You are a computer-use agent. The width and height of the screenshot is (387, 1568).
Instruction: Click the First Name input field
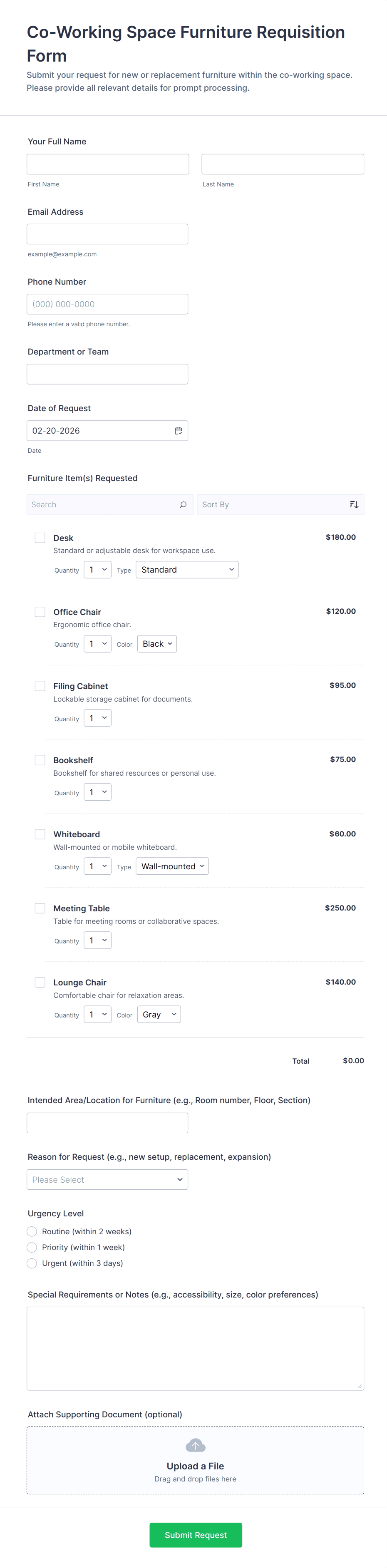108,164
